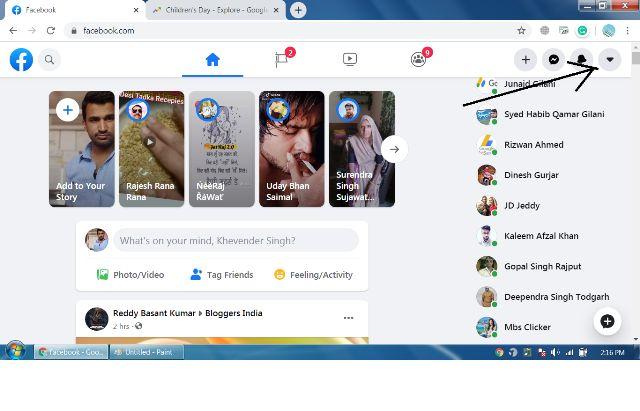Click the green Grammarly extension icon
The width and height of the screenshot is (640, 411).
582,30
